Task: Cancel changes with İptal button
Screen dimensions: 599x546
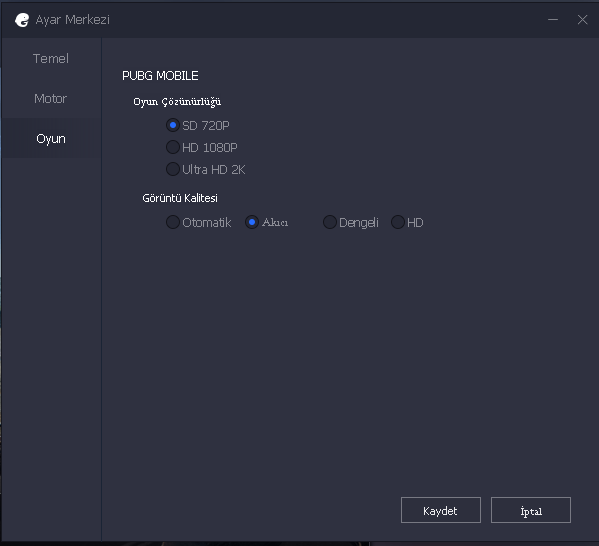Action: coord(531,510)
